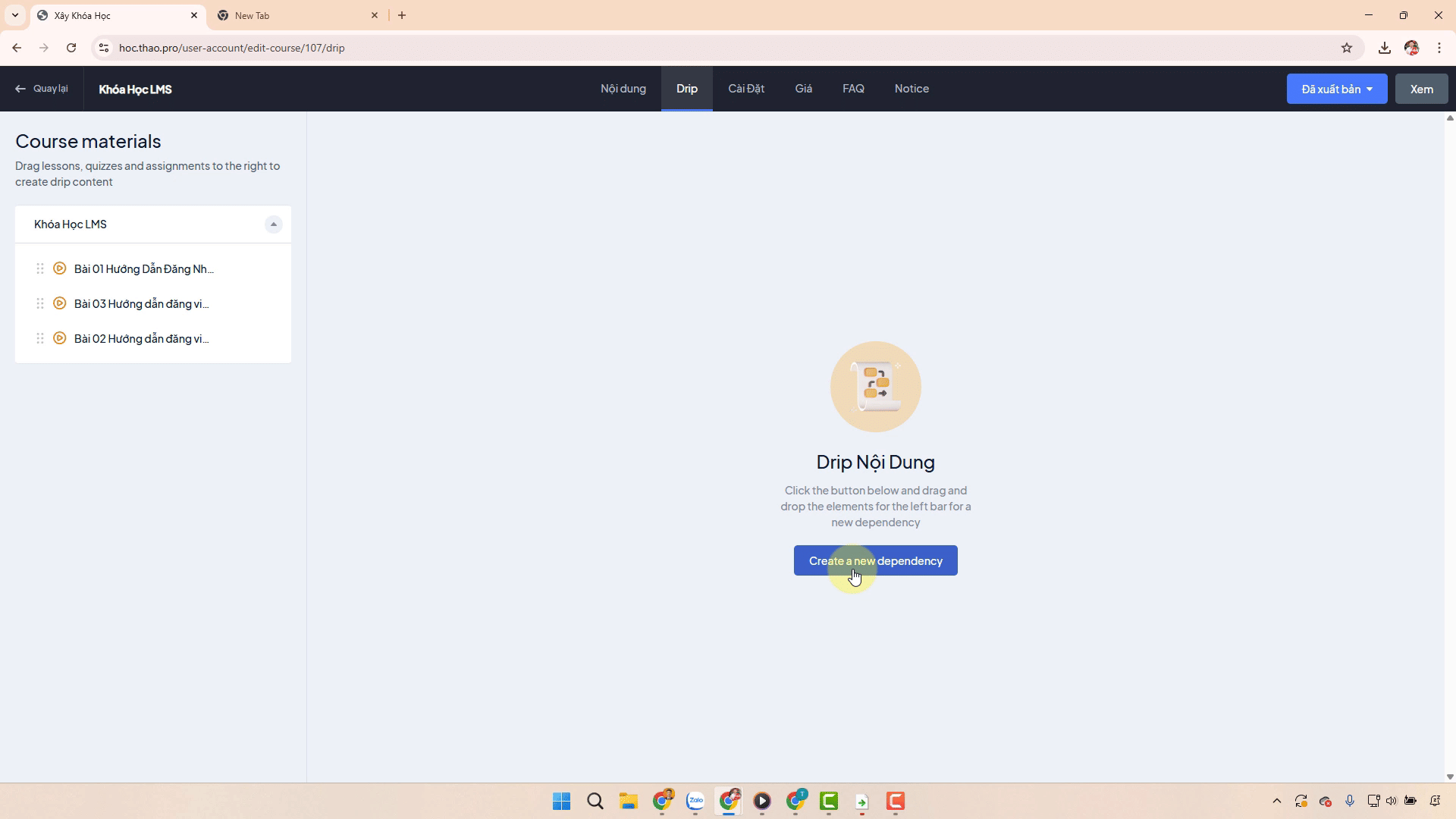The image size is (1456, 819).
Task: Reload the page with refresh icon
Action: point(71,48)
